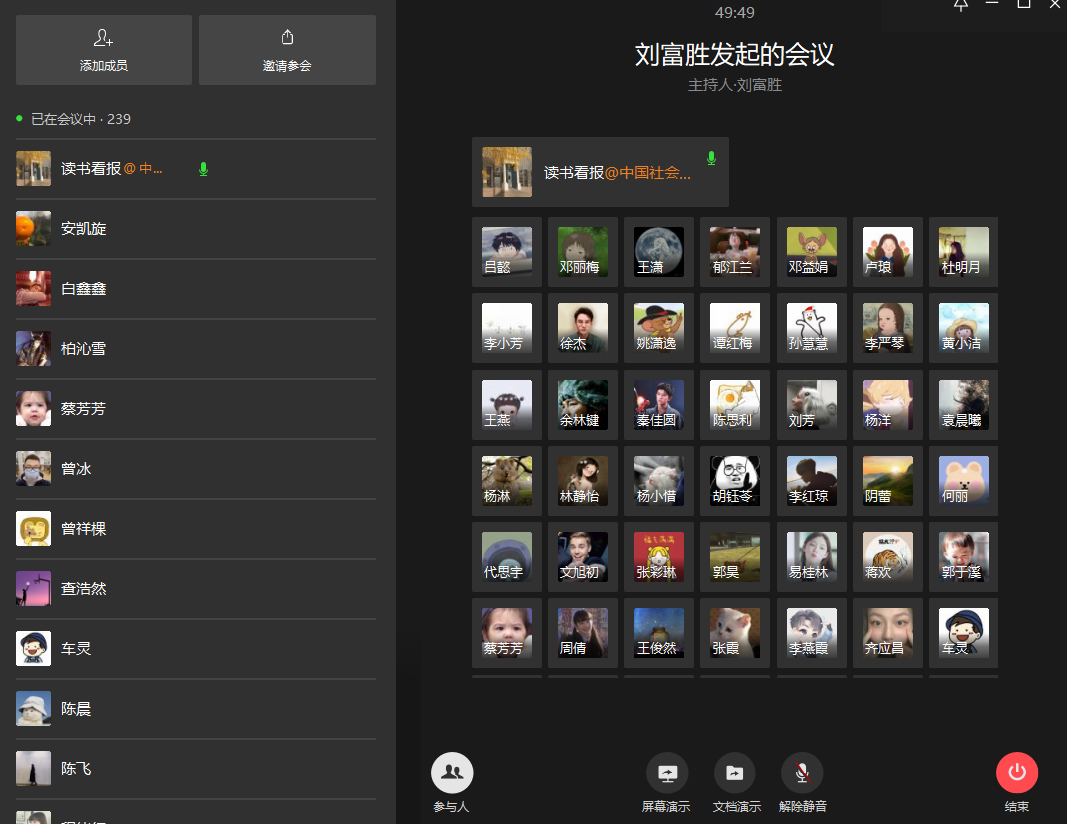Click the pin window icon in title bar
This screenshot has width=1067, height=824.
[960, 5]
